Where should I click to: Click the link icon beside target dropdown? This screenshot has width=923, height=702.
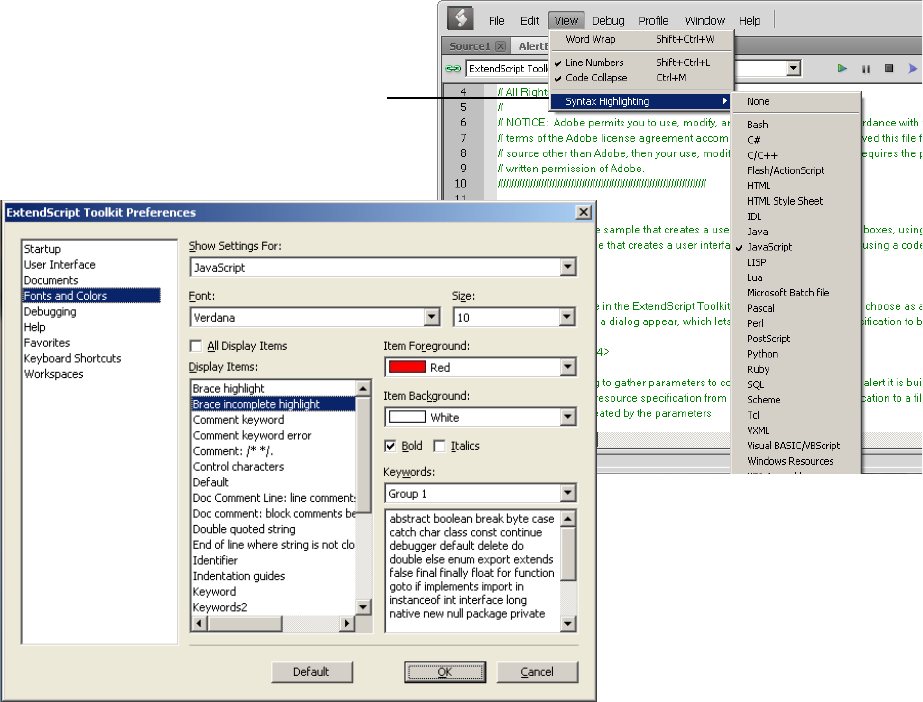tap(453, 69)
